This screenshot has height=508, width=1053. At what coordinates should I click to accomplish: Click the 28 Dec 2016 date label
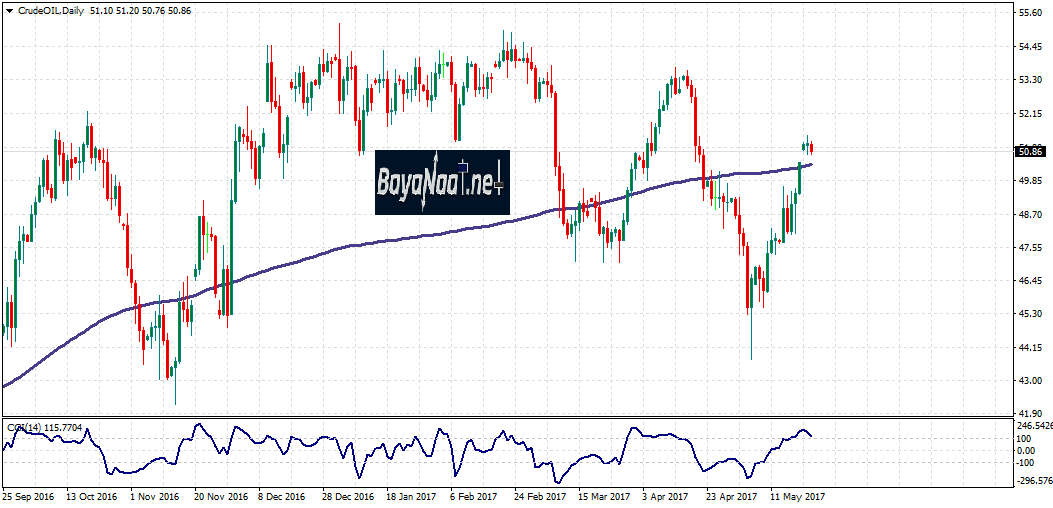click(348, 496)
